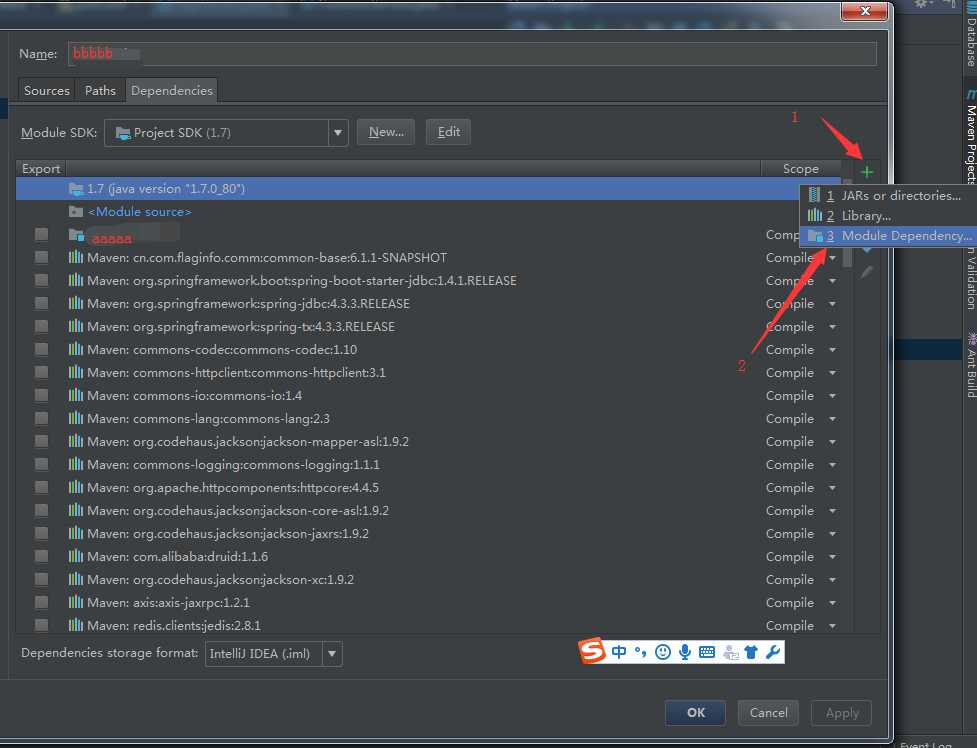The width and height of the screenshot is (977, 748).
Task: Enable Export for commons-httpclient:3.1
Action: [x=42, y=373]
